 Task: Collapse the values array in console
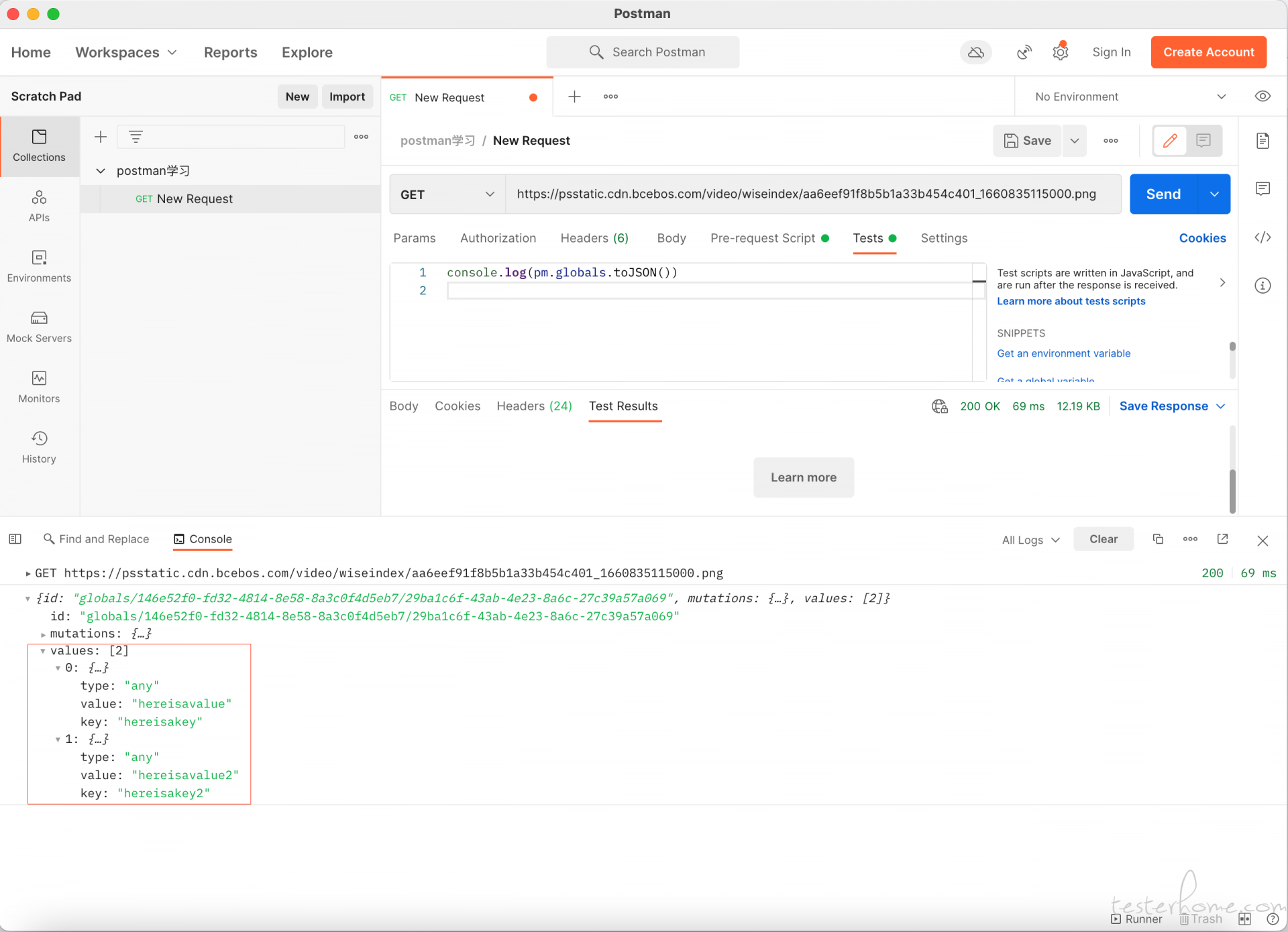pos(43,651)
